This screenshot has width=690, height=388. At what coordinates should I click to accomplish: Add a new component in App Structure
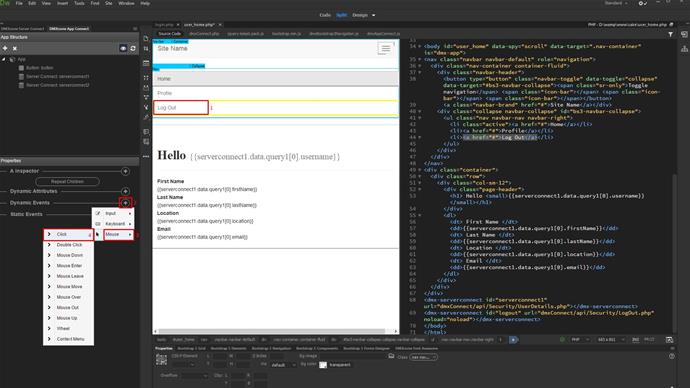(5, 48)
